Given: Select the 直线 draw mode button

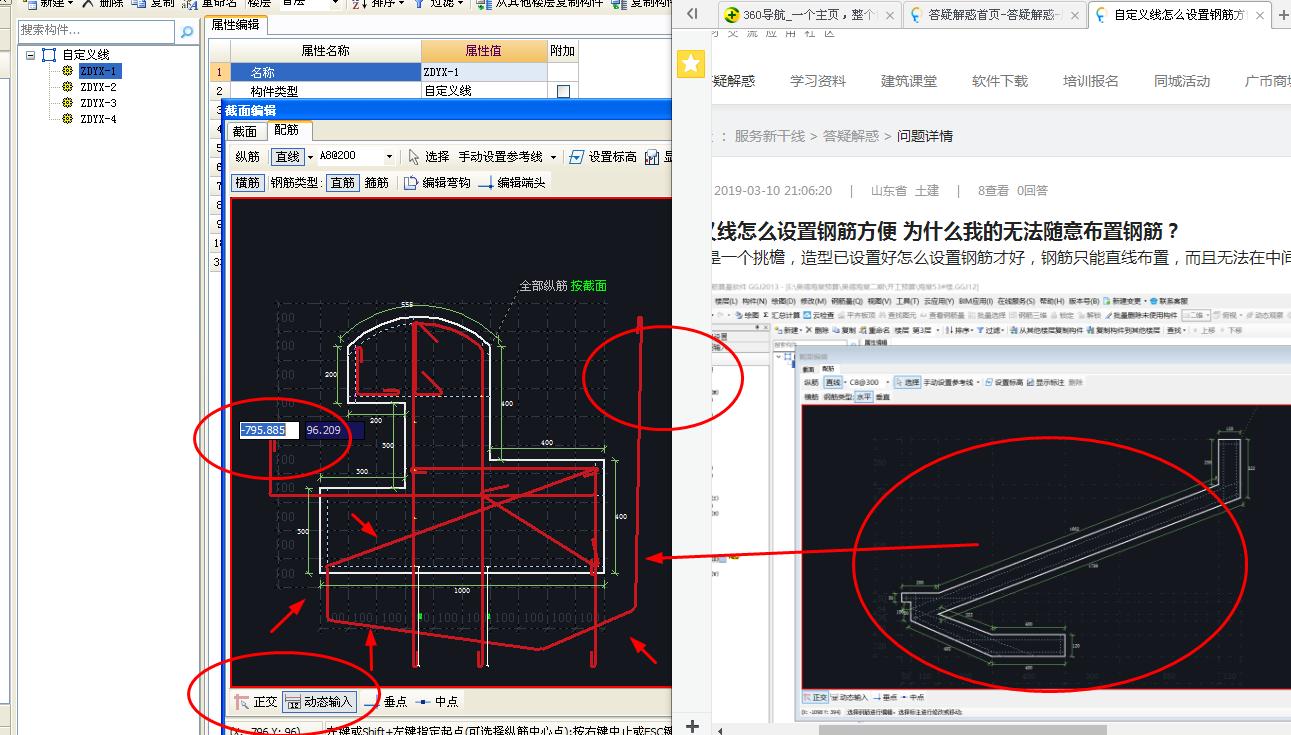Looking at the screenshot, I should tap(288, 157).
